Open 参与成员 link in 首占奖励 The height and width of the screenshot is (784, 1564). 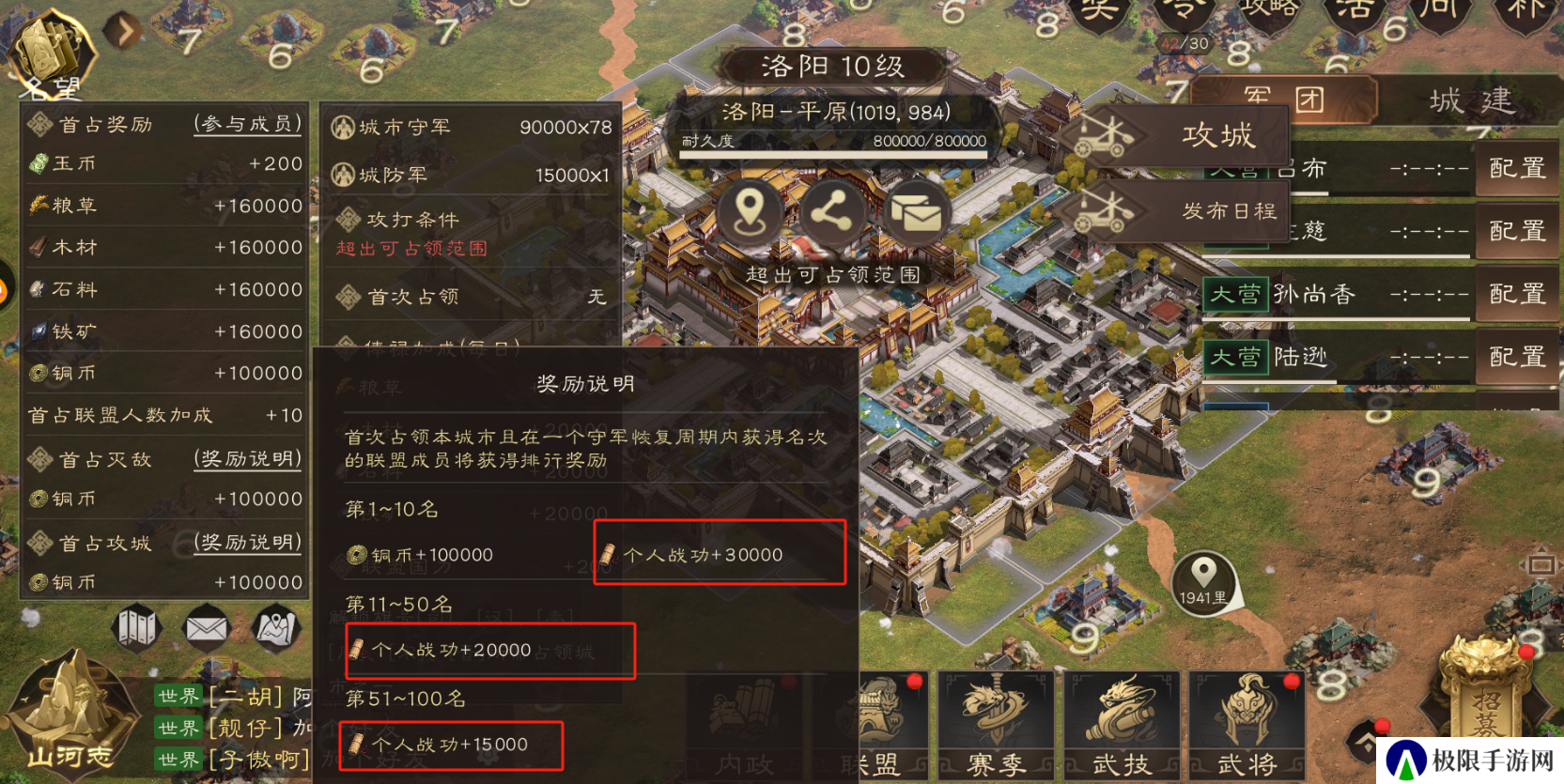[x=248, y=124]
